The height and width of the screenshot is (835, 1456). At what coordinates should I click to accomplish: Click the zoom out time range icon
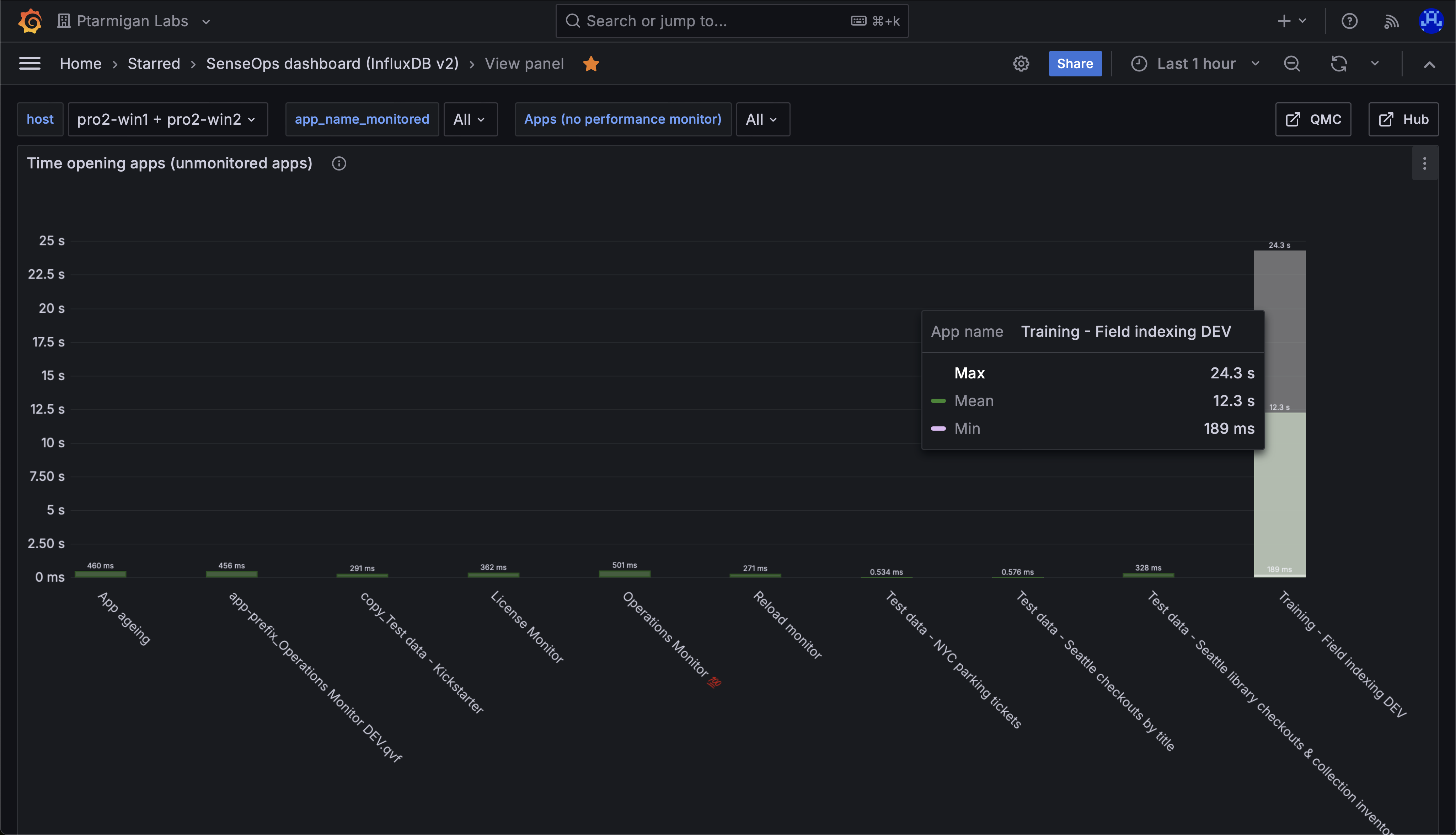1291,64
